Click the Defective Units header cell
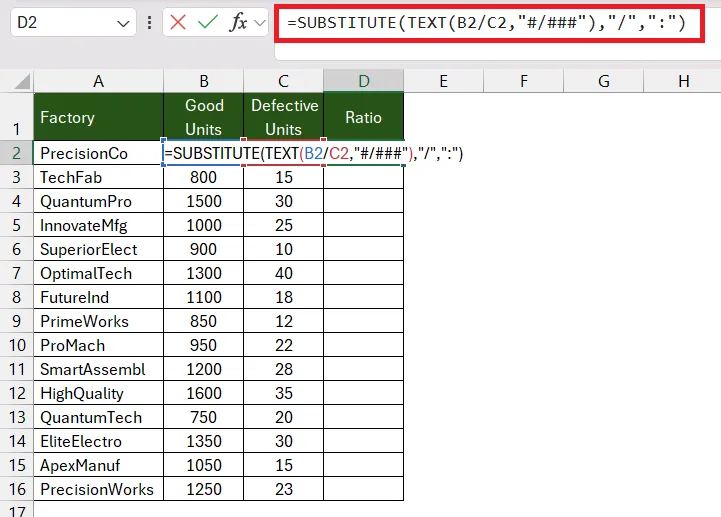 click(284, 117)
